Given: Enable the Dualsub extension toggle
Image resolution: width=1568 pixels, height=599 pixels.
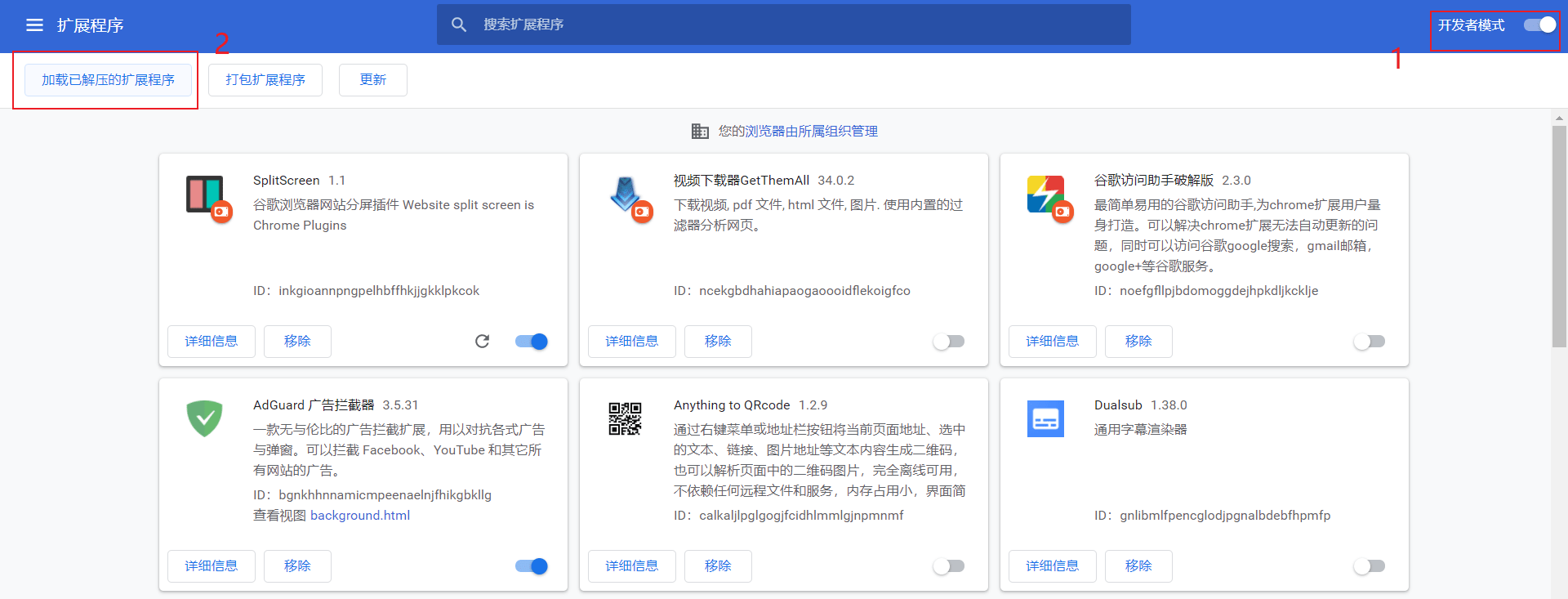Looking at the screenshot, I should coord(1370,566).
